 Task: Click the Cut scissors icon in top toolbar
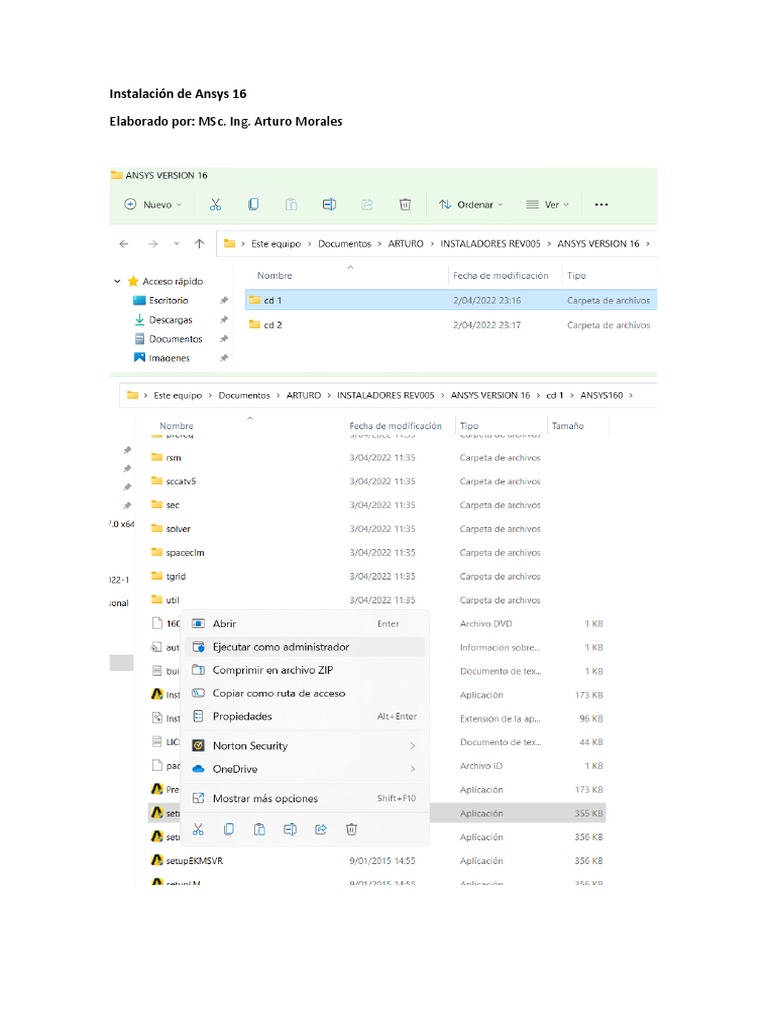point(216,204)
